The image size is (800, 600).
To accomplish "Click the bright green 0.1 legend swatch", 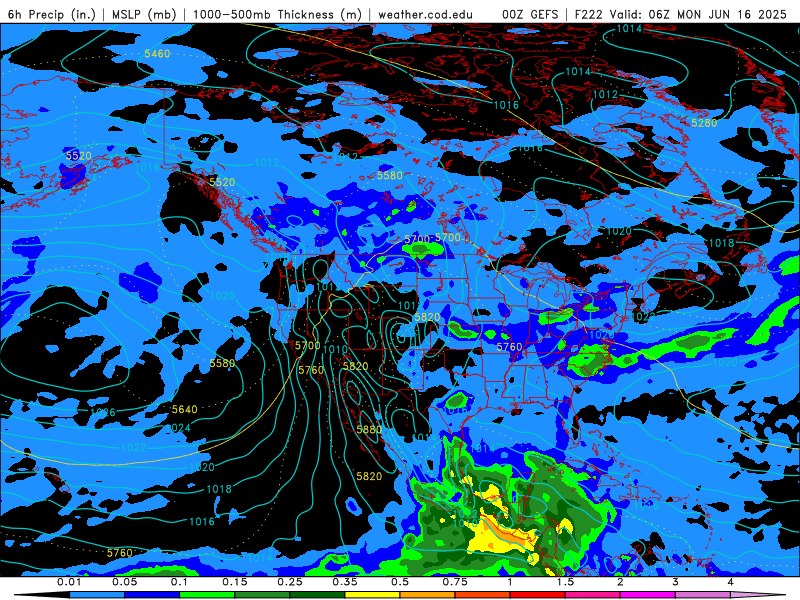I will pyautogui.click(x=207, y=595).
